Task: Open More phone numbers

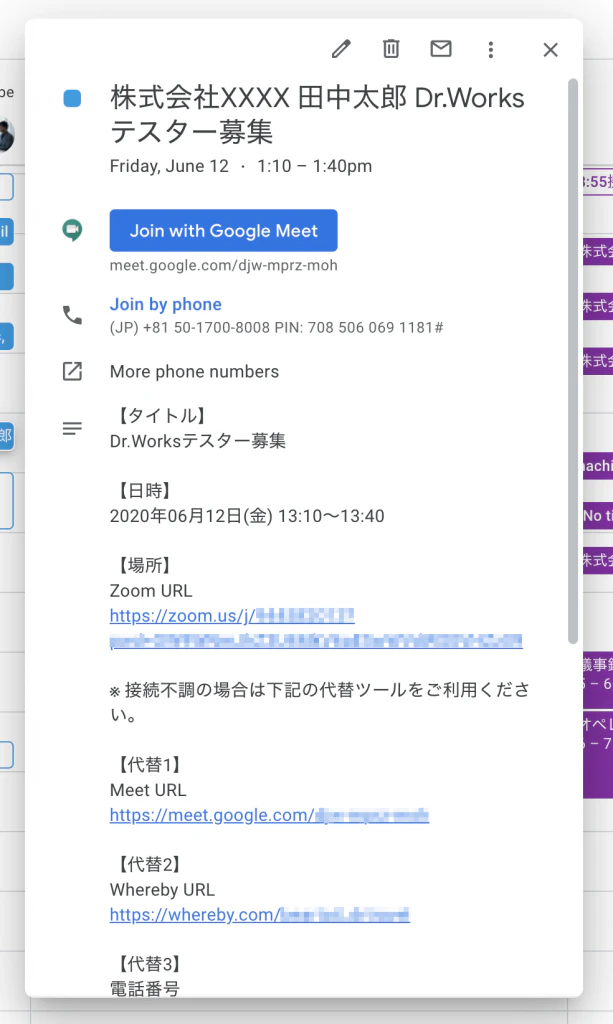Action: point(194,371)
